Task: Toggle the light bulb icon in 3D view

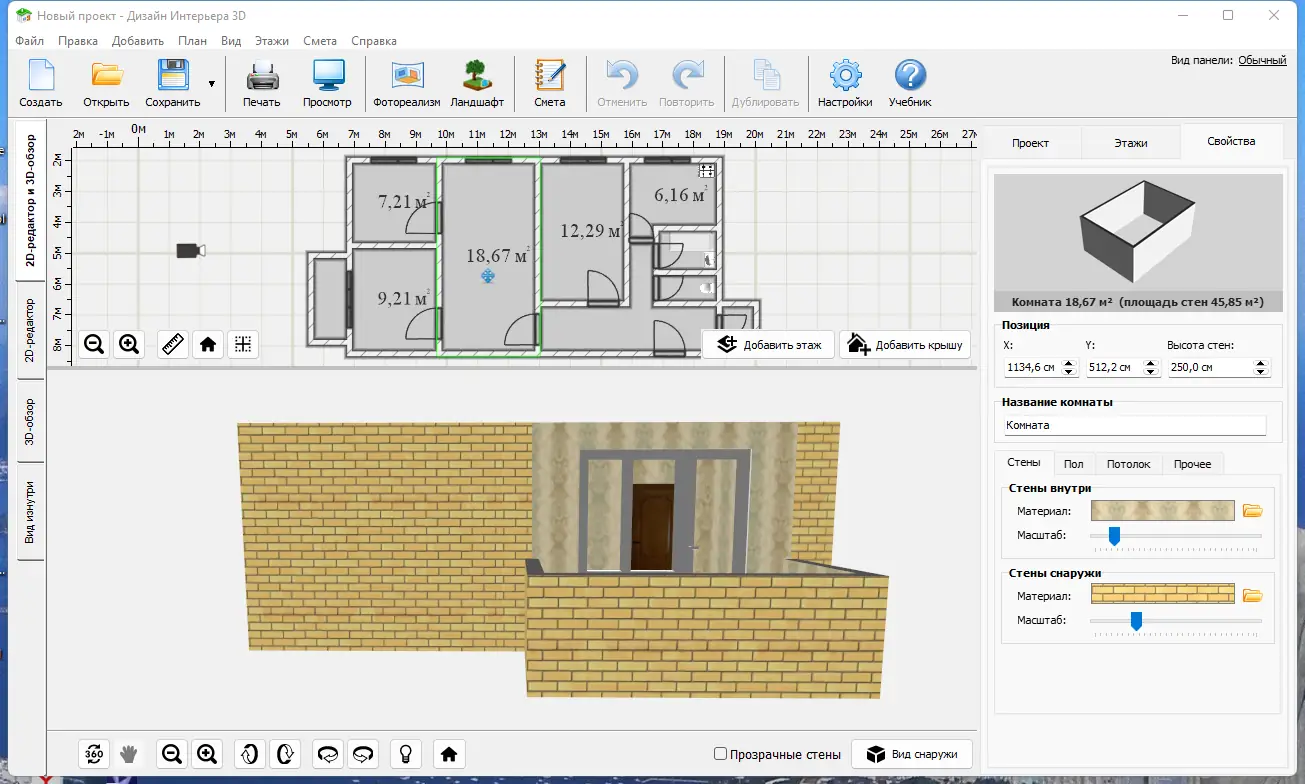Action: pyautogui.click(x=406, y=753)
